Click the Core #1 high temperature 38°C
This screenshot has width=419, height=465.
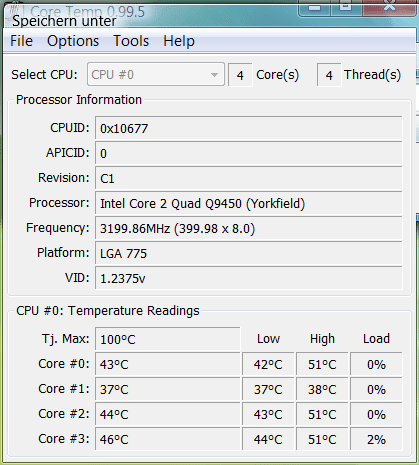pyautogui.click(x=322, y=389)
